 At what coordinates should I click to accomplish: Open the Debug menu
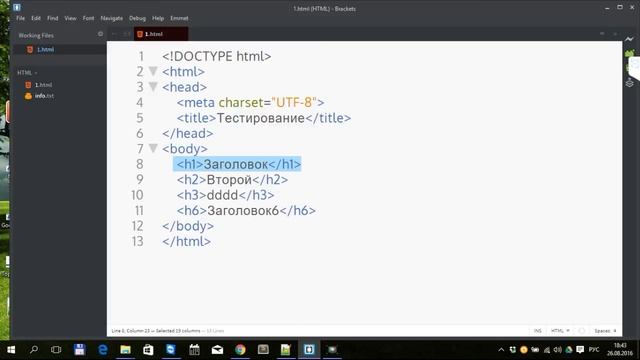click(137, 18)
